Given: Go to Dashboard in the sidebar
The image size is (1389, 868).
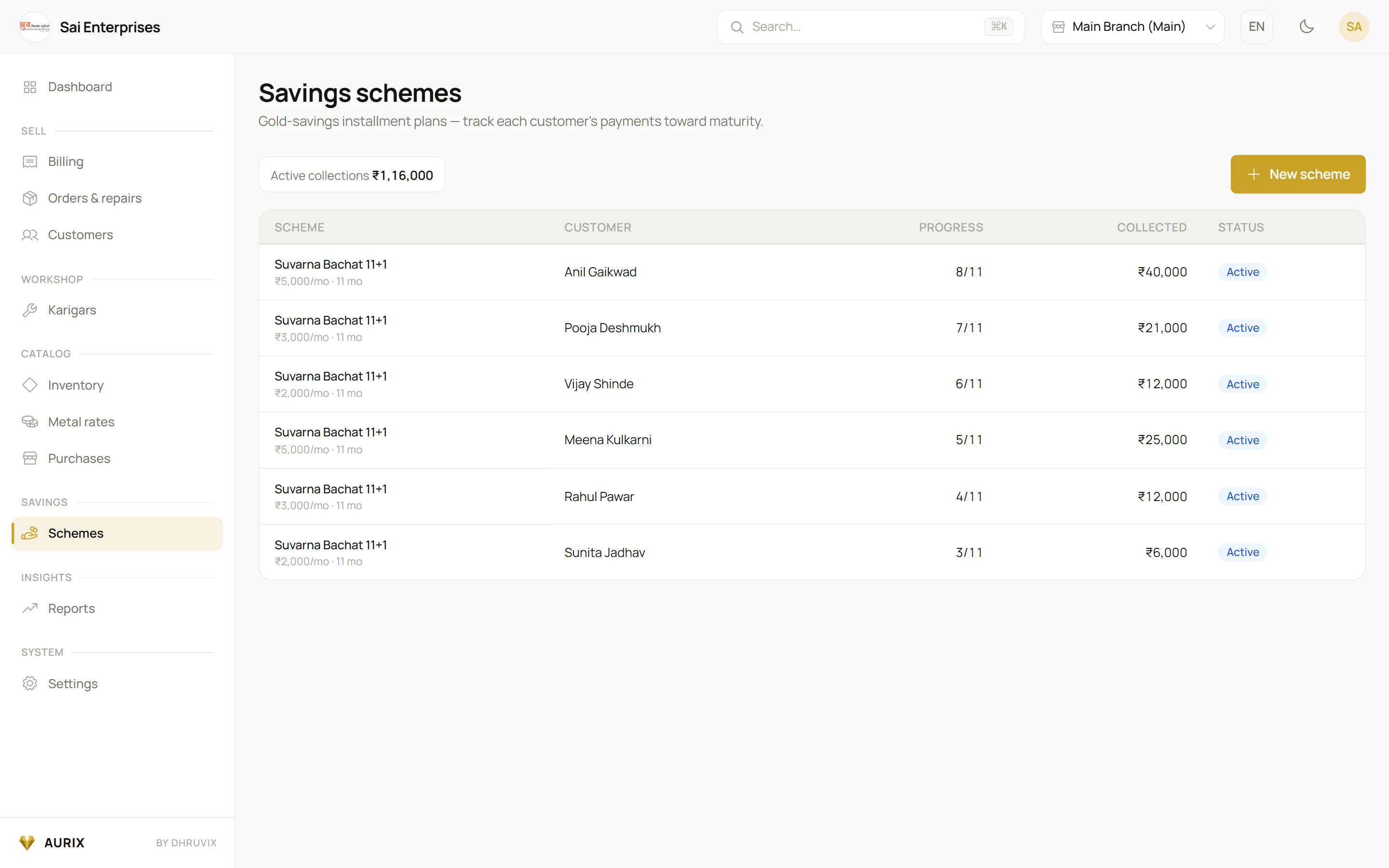Looking at the screenshot, I should (117, 87).
